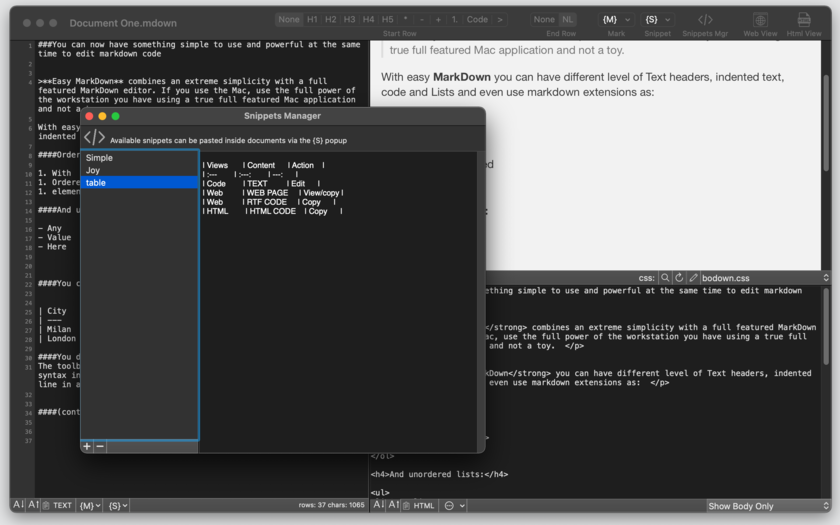Click the '| Web | RTF CODE | Copy' snippet row

pyautogui.click(x=269, y=202)
